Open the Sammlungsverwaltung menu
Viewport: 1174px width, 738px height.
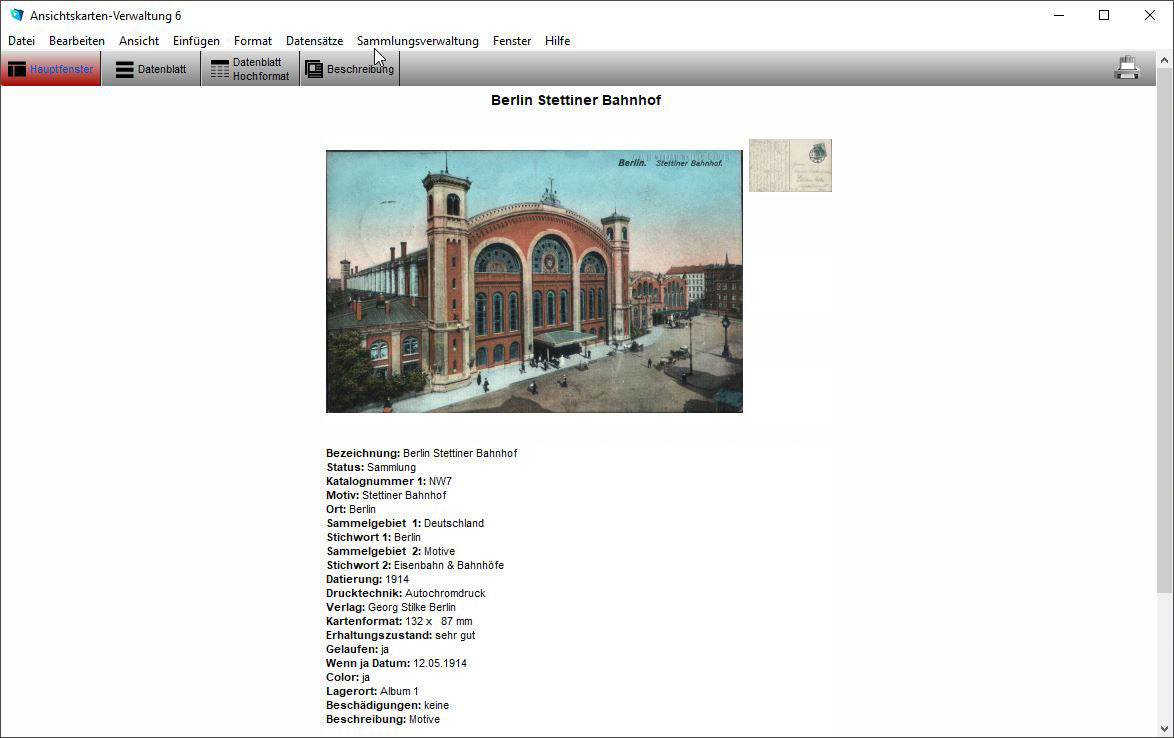point(418,41)
